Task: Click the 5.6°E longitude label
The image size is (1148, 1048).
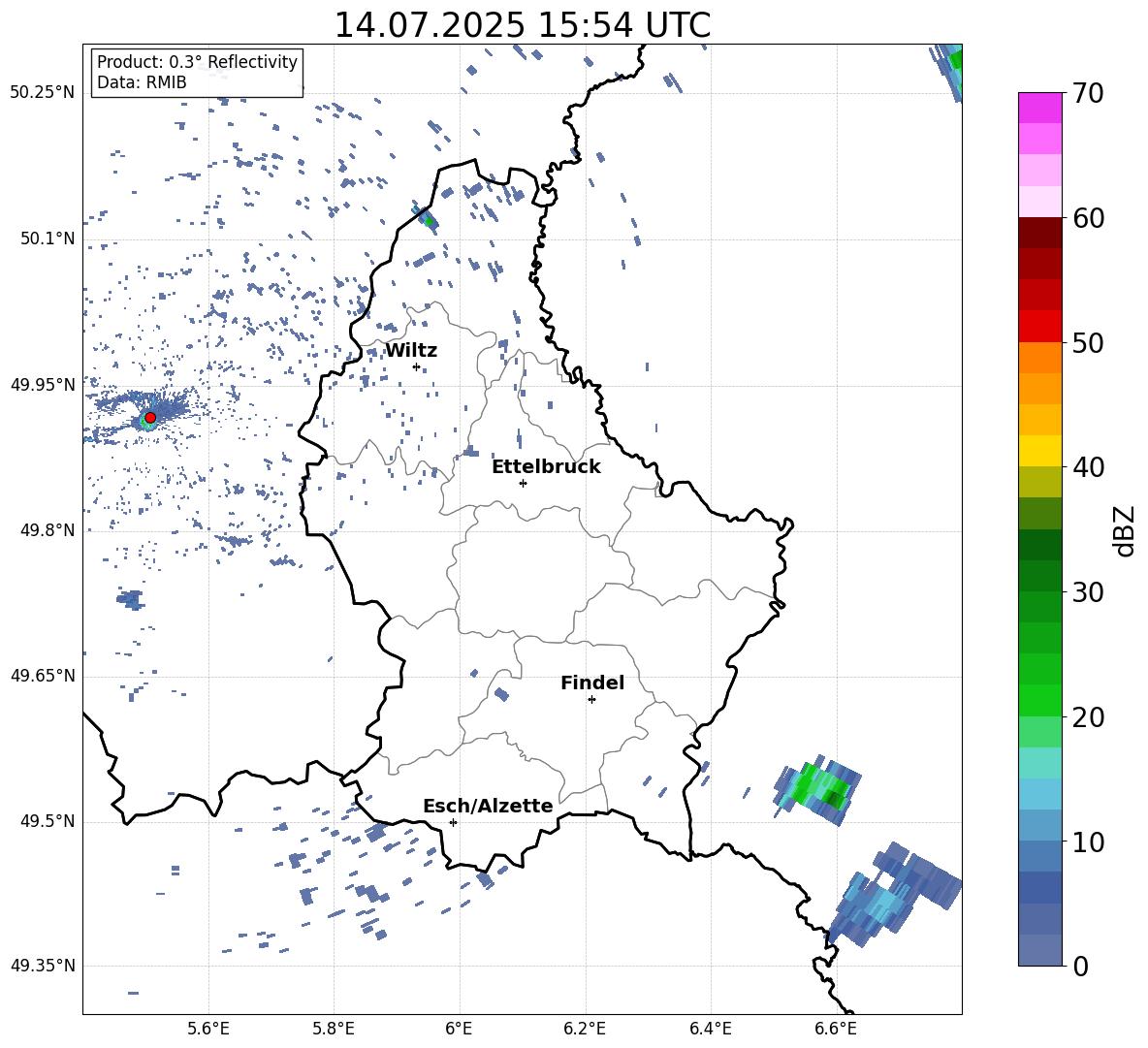Action: tap(208, 1029)
